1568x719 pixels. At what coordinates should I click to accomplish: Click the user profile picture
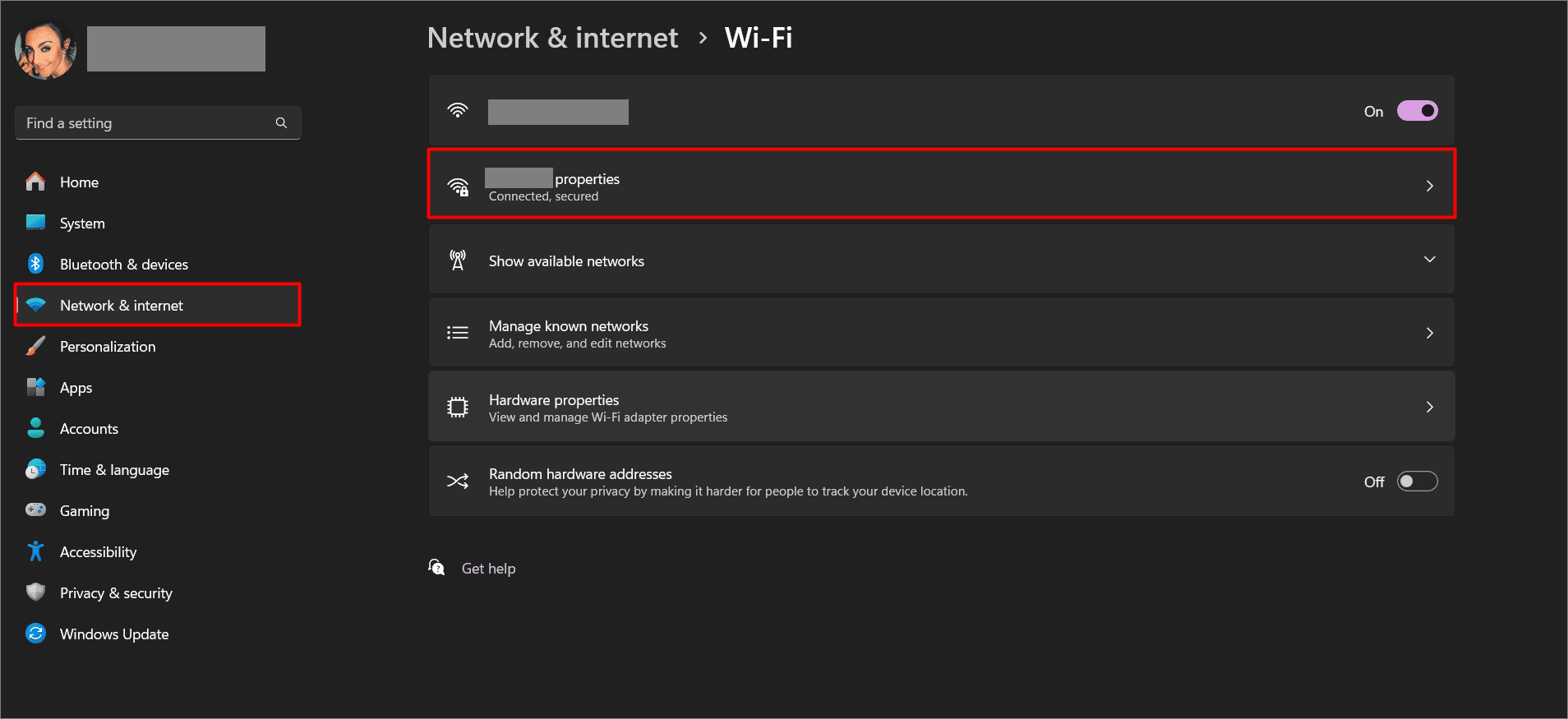click(x=45, y=48)
